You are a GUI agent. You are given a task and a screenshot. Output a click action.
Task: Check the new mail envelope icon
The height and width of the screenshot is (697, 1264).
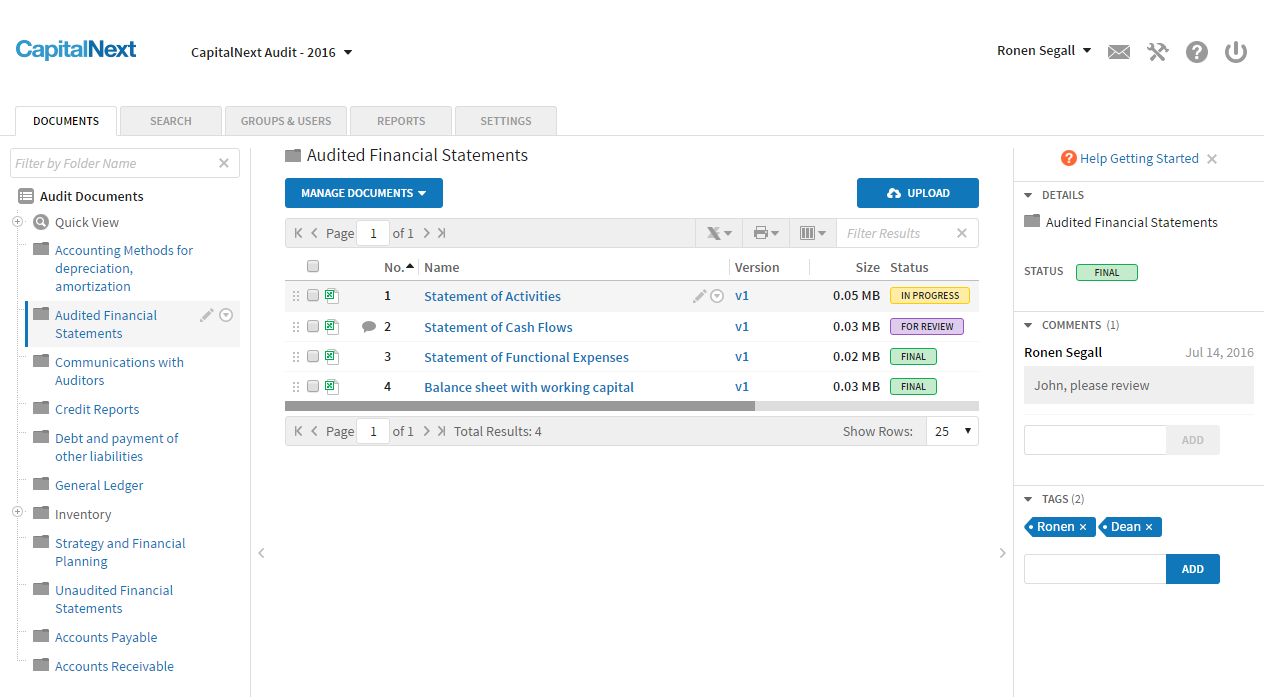coord(1118,51)
